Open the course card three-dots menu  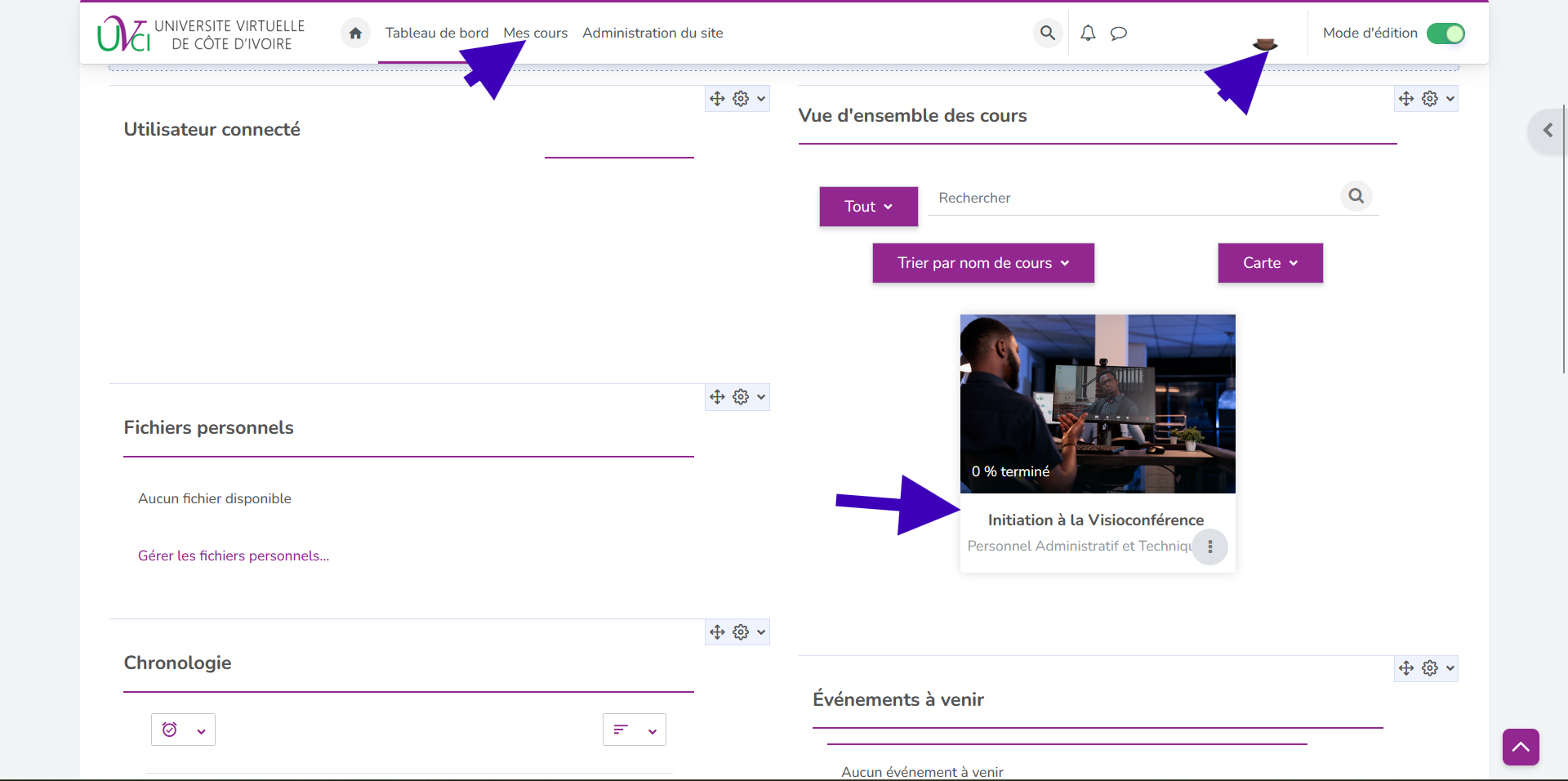point(1209,547)
